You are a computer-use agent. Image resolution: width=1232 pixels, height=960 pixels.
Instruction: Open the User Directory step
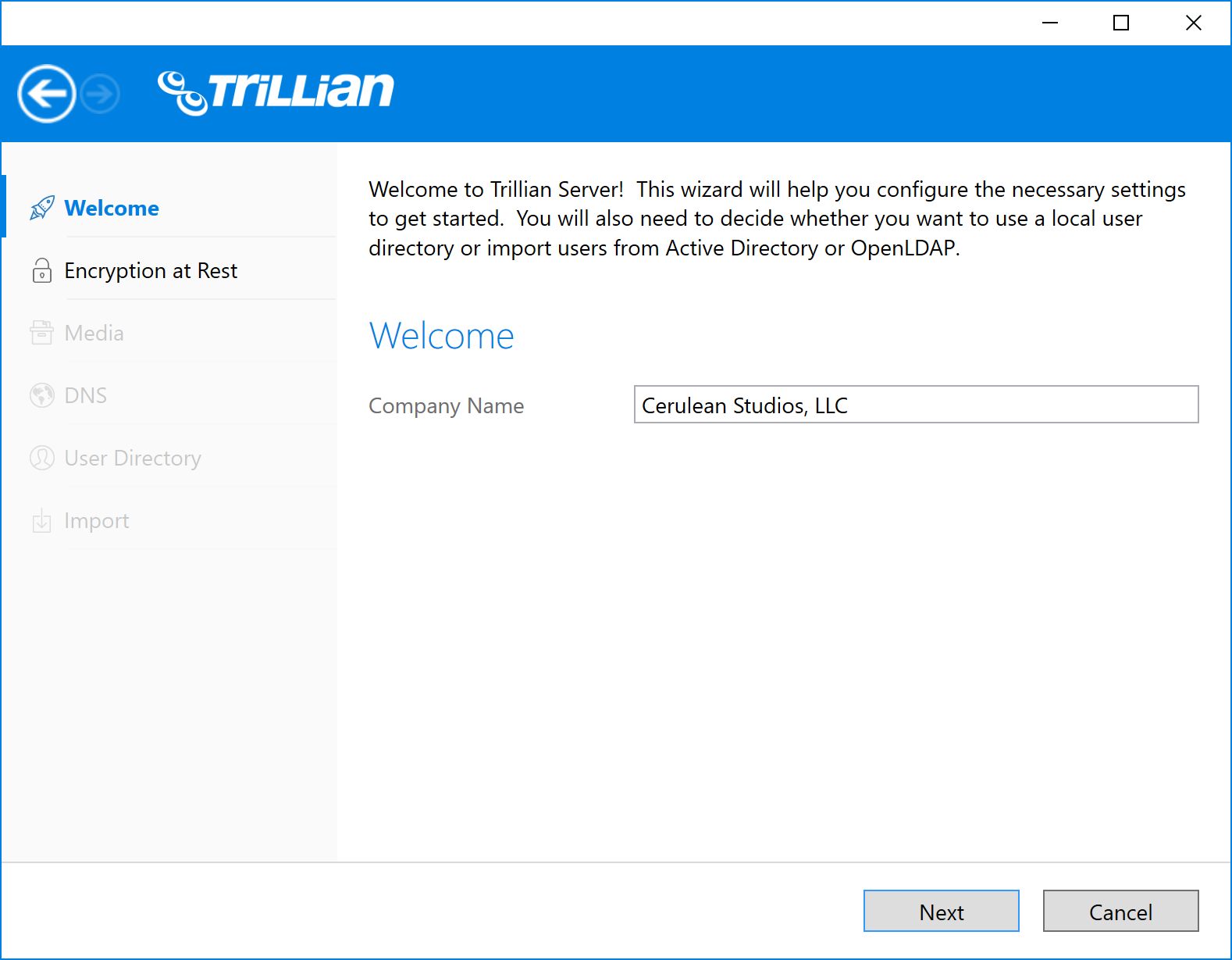click(170, 458)
